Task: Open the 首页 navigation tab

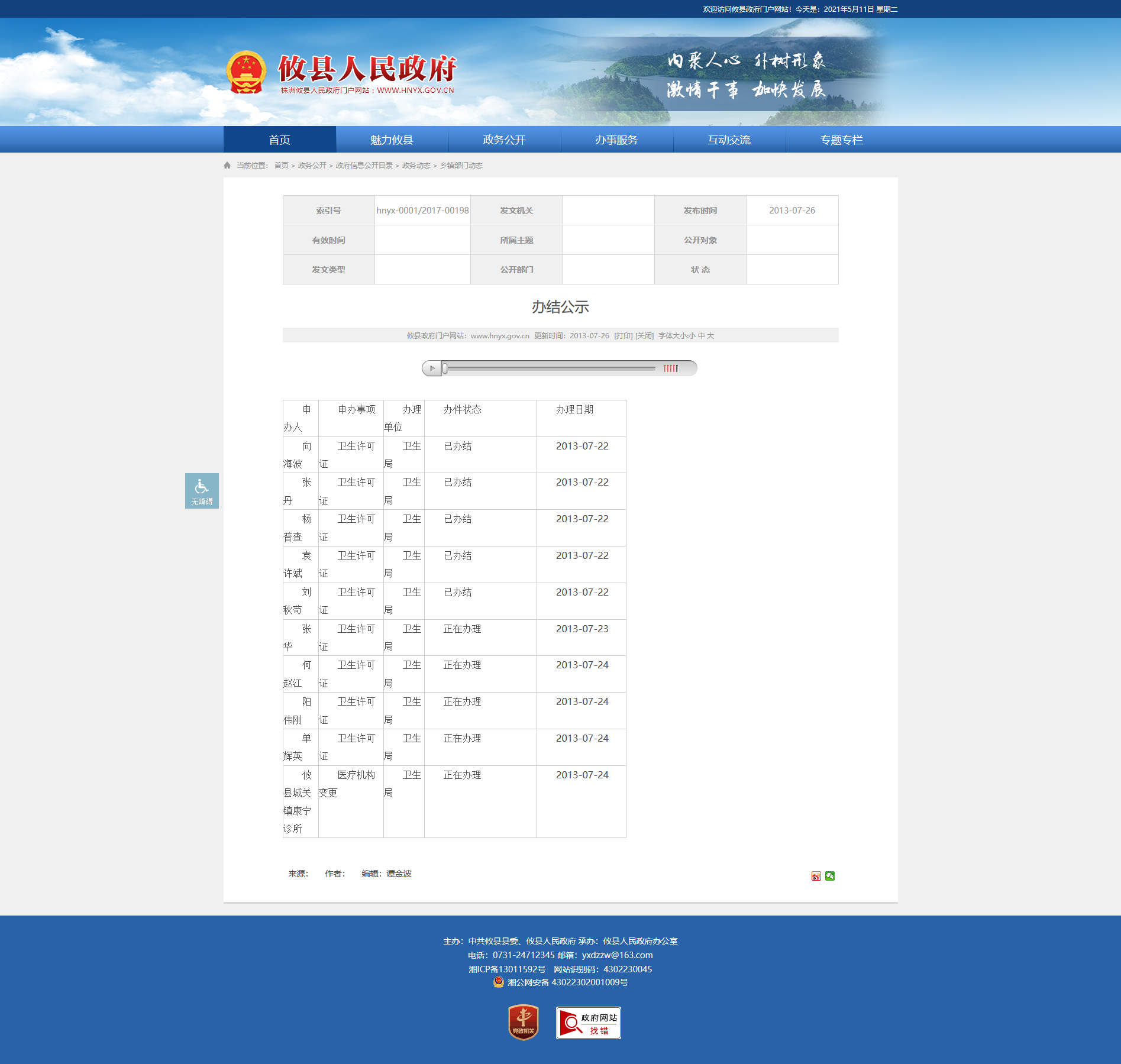Action: click(x=279, y=140)
